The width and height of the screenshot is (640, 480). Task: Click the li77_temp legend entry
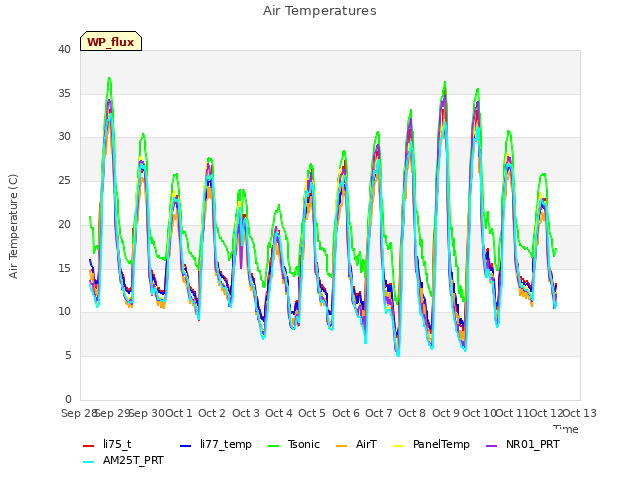[216, 444]
